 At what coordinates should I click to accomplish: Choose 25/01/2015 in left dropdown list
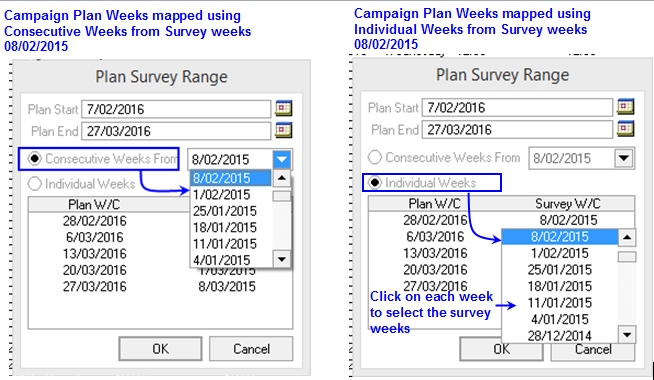225,211
